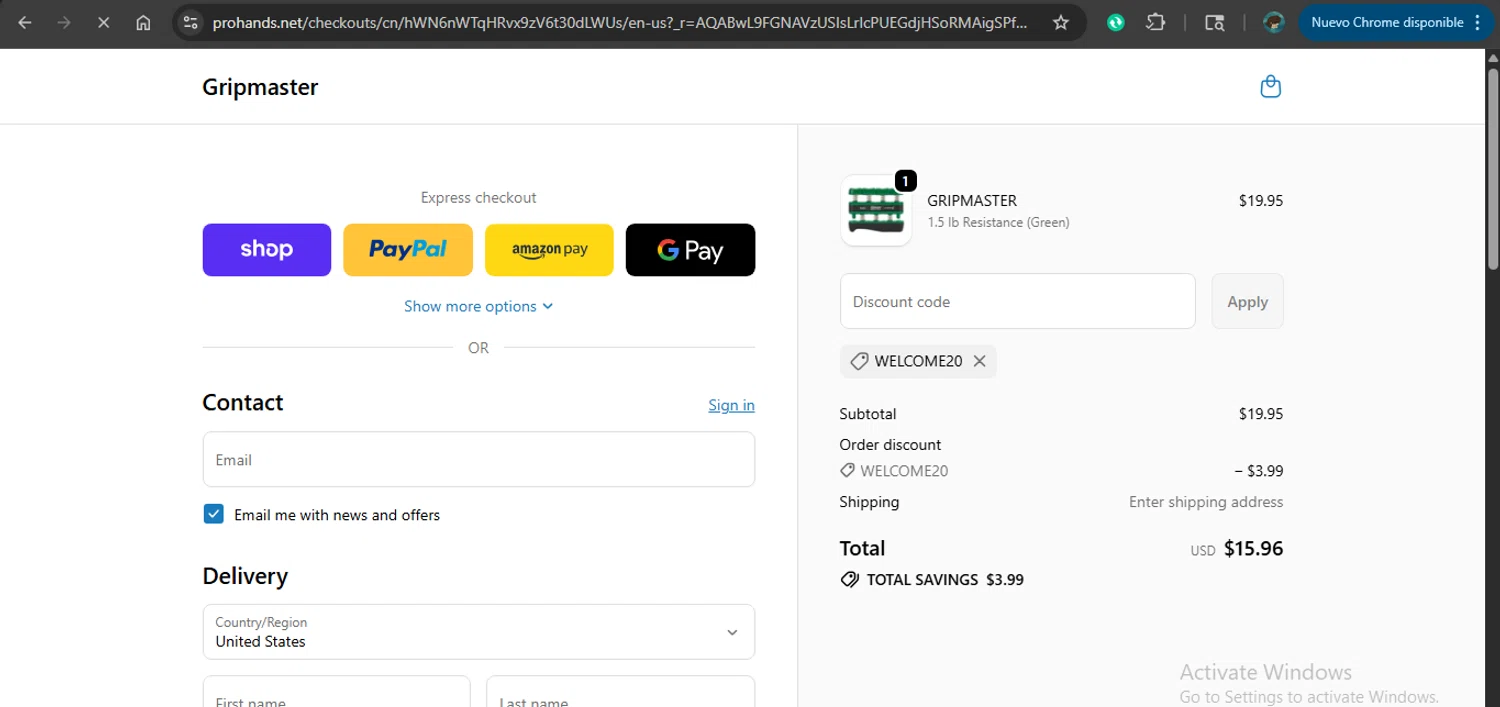This screenshot has height=707, width=1500.
Task: Click the Sign in link
Action: (x=731, y=405)
